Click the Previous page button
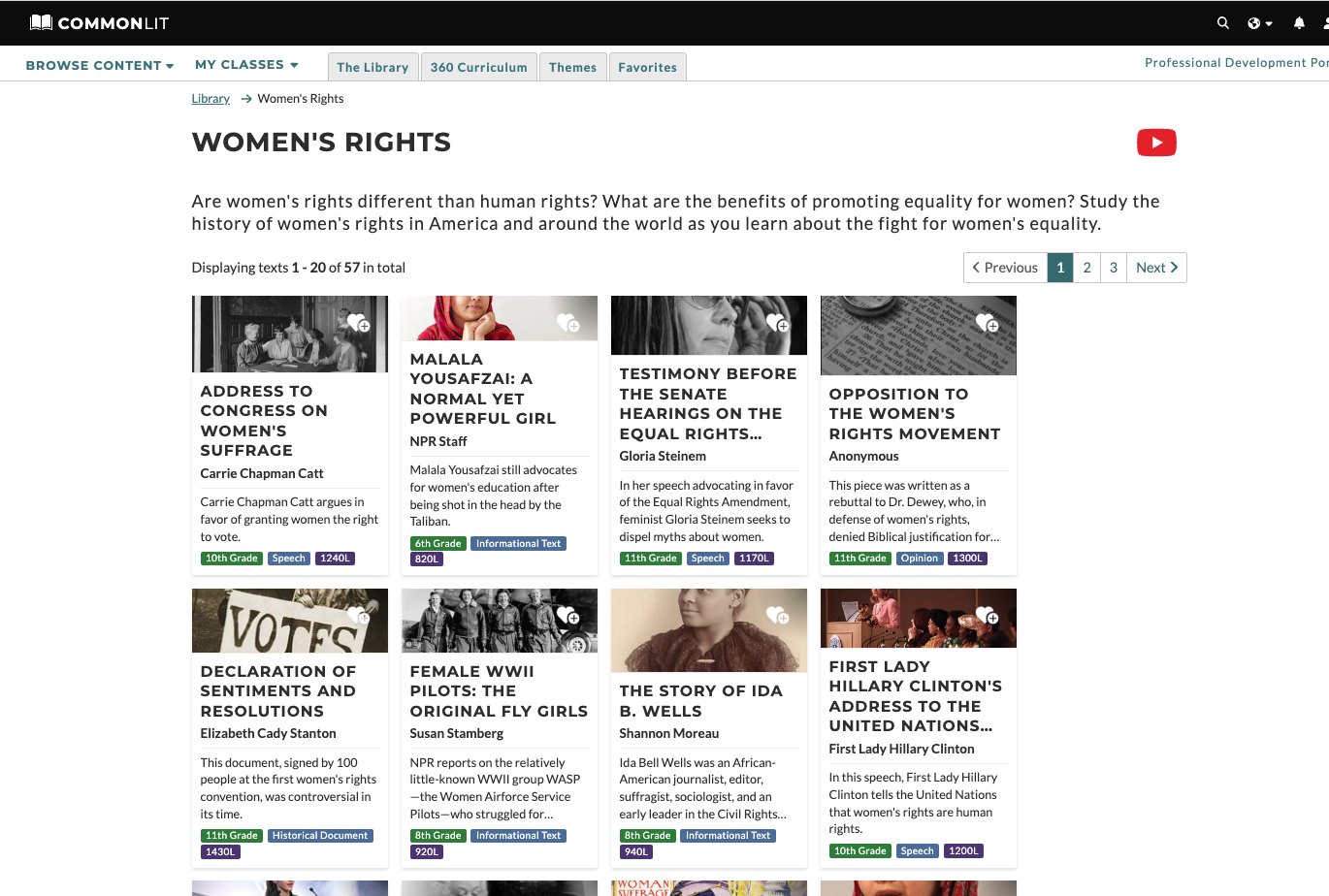 tap(1005, 268)
